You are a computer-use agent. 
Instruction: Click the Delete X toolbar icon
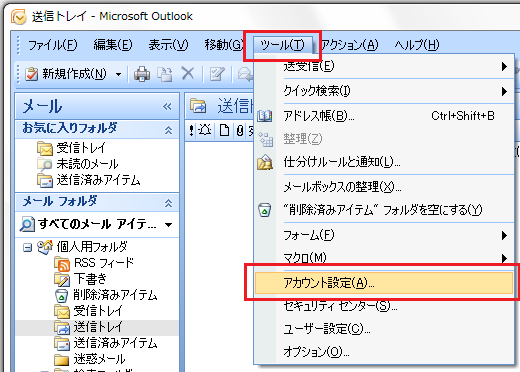(188, 73)
